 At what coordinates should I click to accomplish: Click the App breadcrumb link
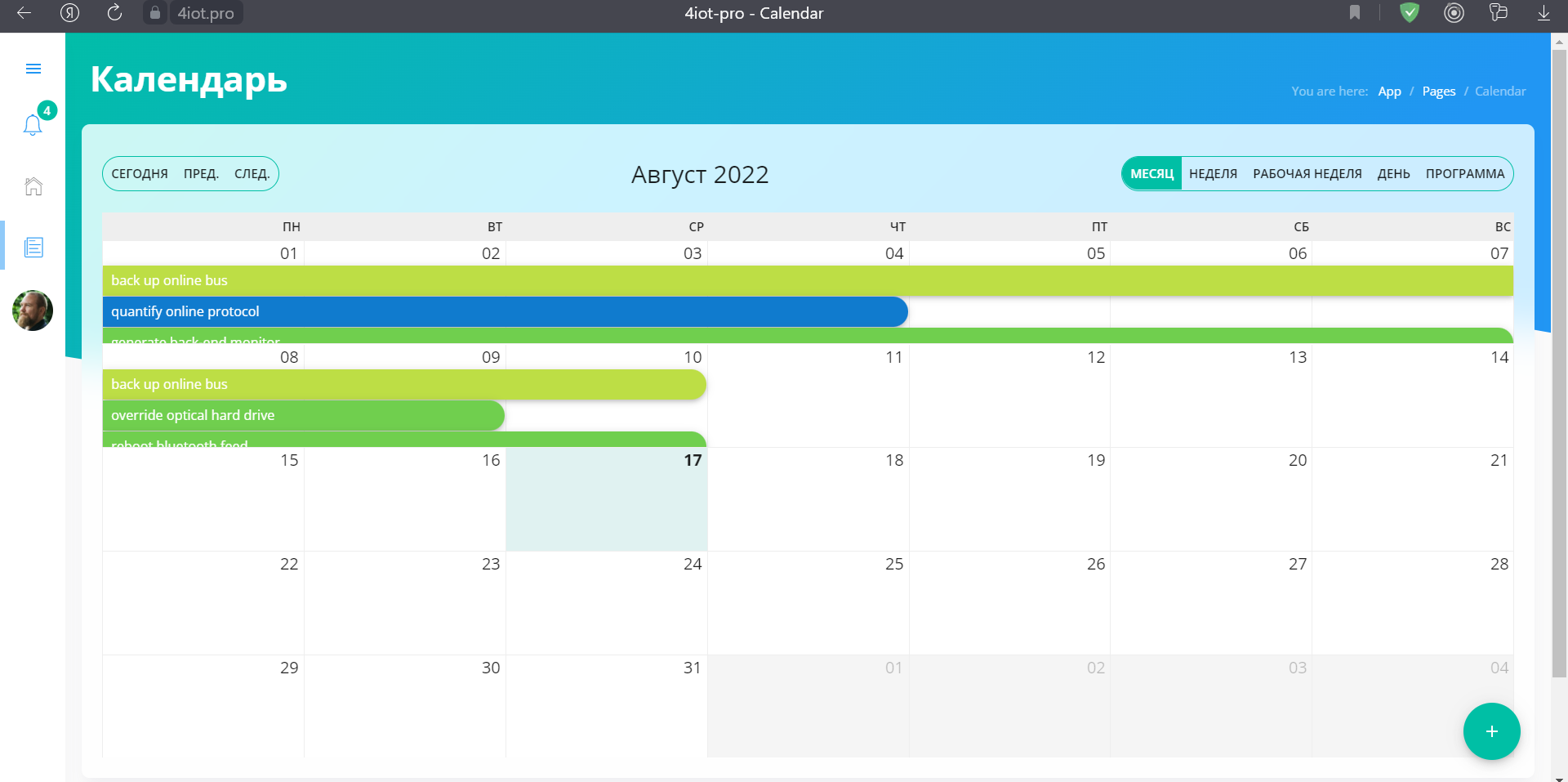pyautogui.click(x=1389, y=92)
